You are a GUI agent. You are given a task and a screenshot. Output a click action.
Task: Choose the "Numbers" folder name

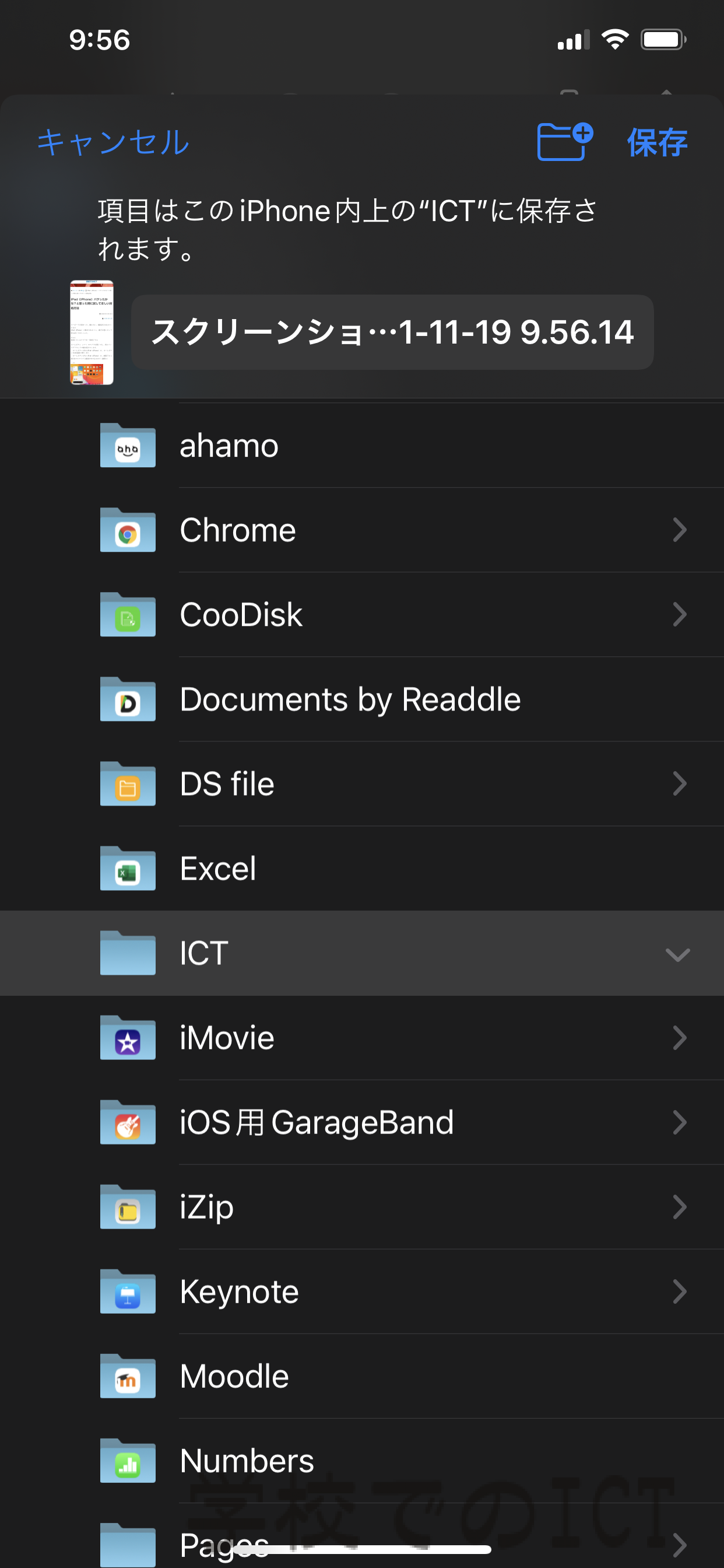point(247,1461)
